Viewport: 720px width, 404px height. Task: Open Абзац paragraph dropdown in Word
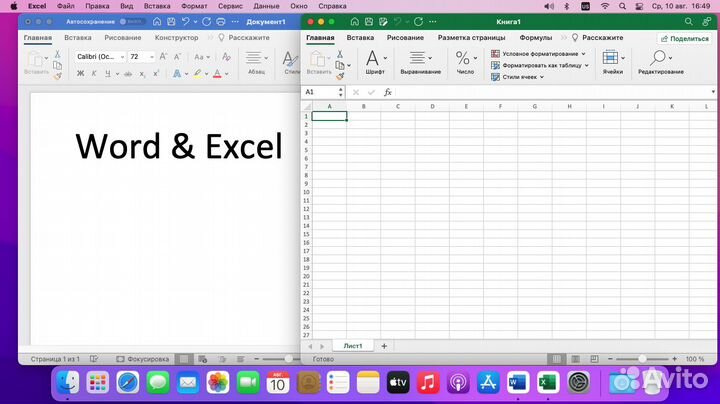pyautogui.click(x=256, y=63)
